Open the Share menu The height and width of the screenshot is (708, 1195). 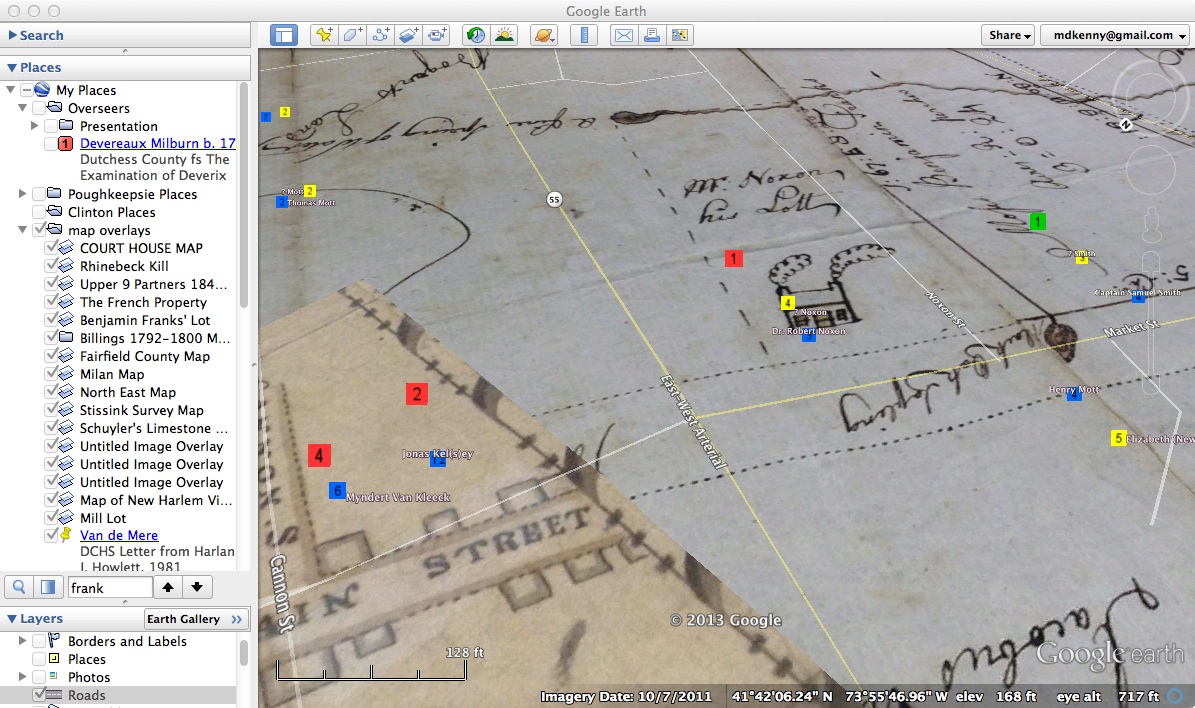[x=1008, y=35]
